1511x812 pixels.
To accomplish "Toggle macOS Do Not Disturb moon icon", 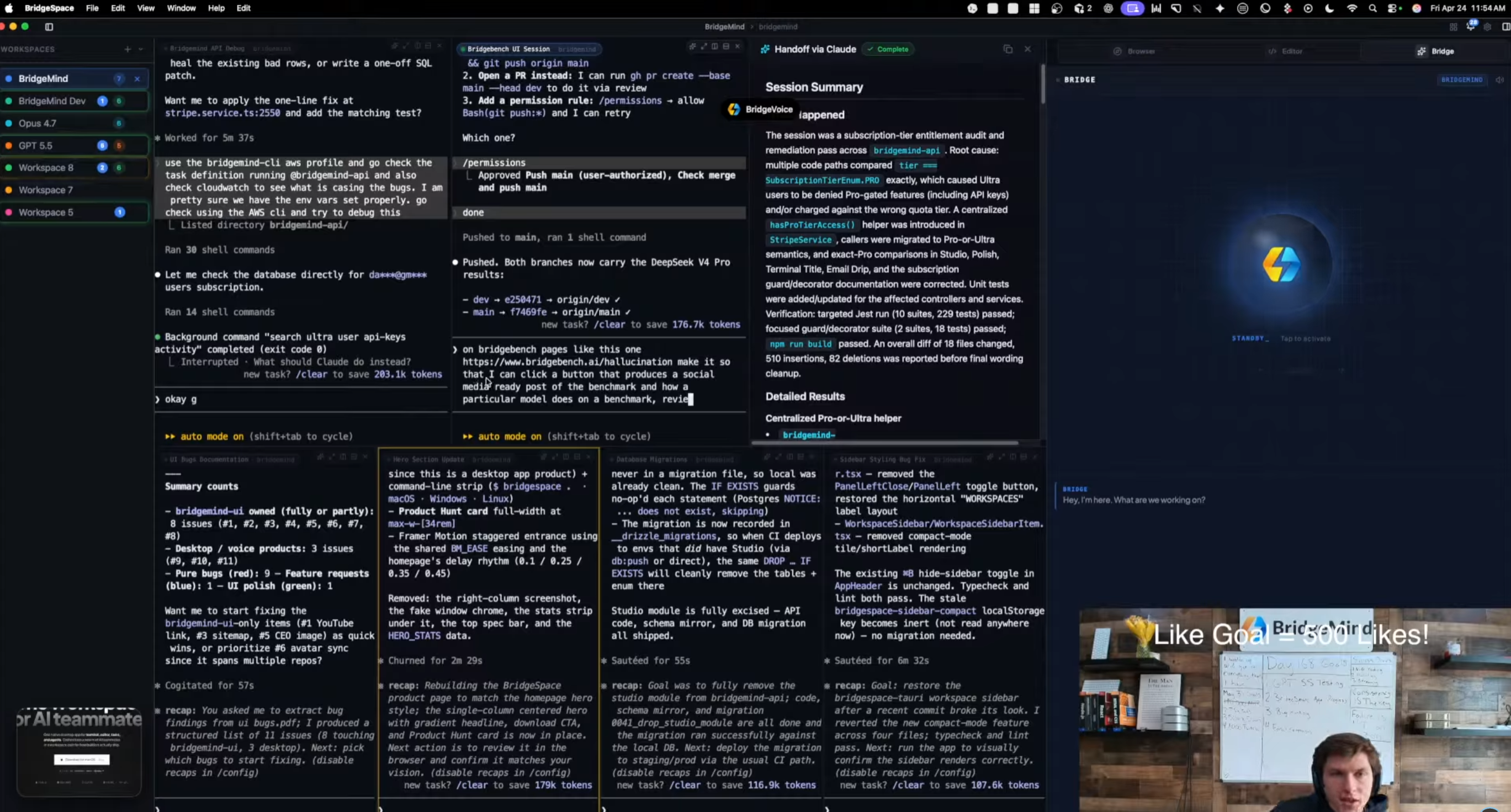I will [1330, 8].
